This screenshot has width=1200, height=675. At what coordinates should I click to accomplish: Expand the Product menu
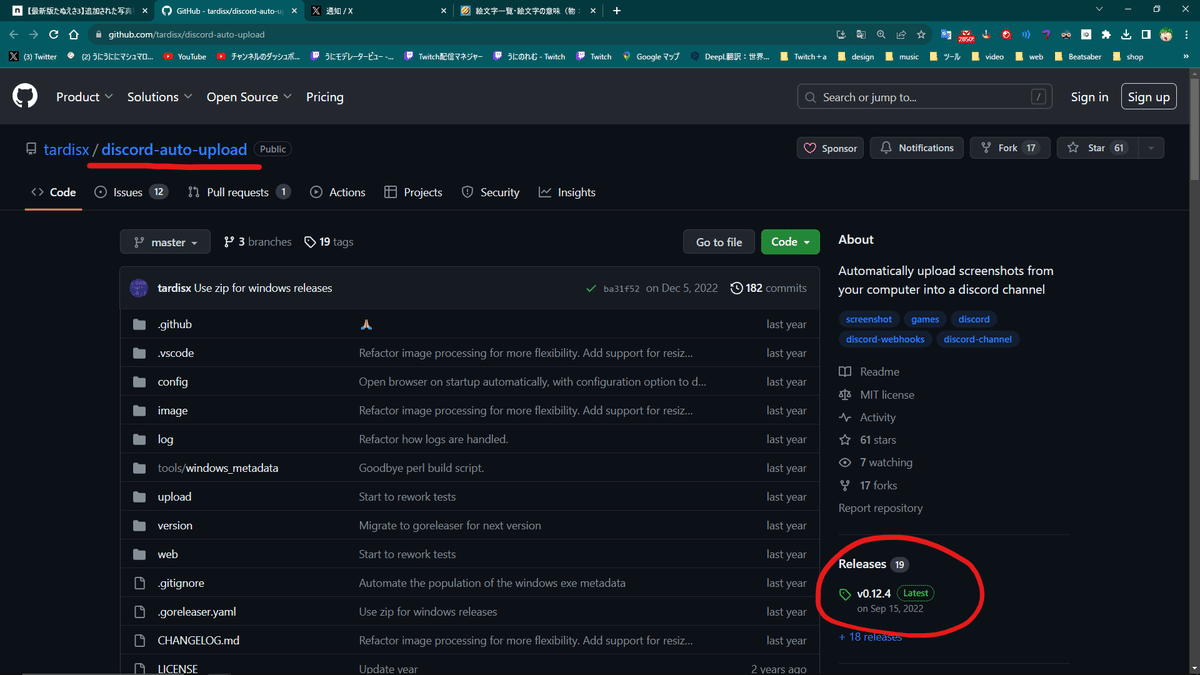tap(85, 97)
